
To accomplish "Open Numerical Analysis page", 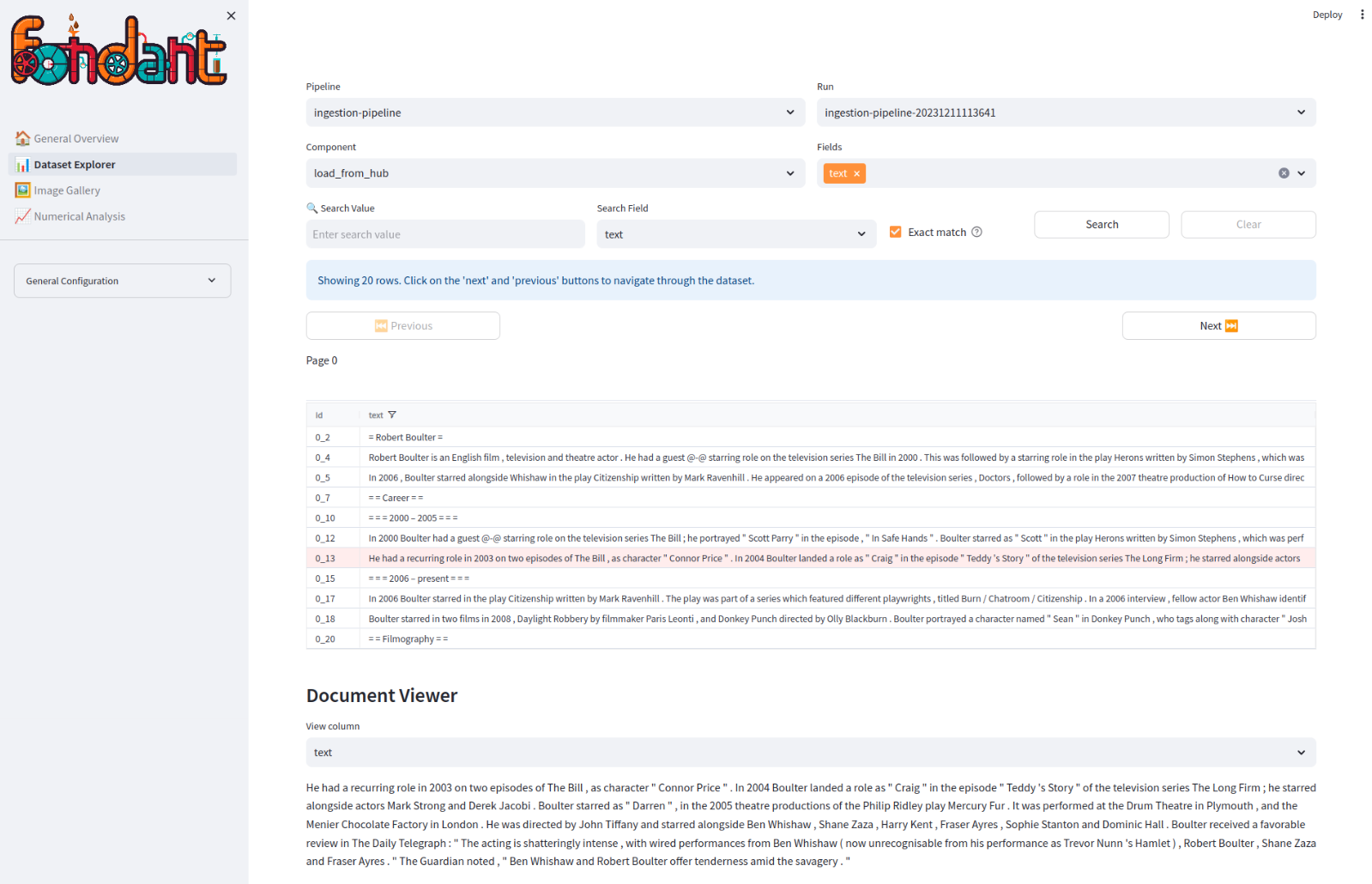I will point(123,216).
